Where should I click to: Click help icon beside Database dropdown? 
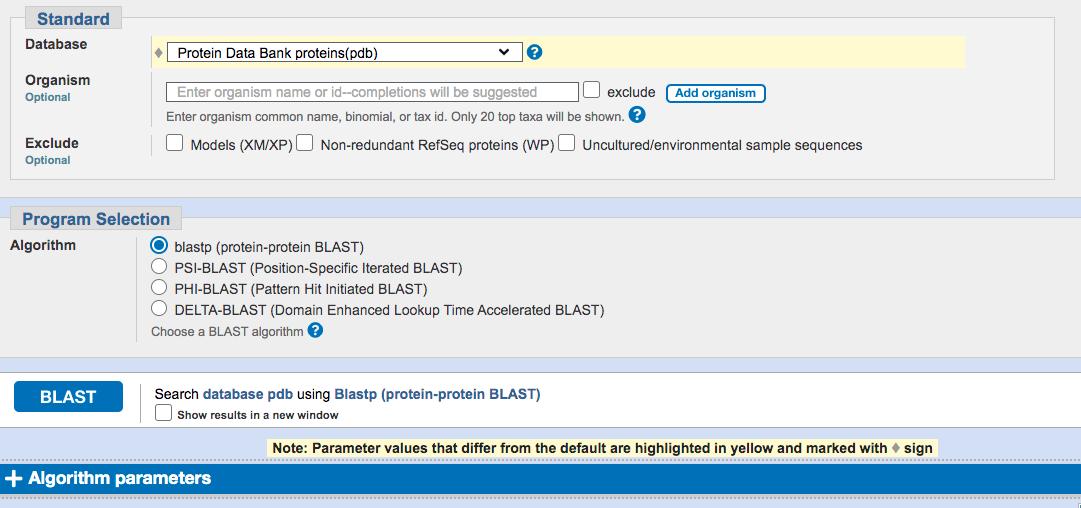(534, 53)
